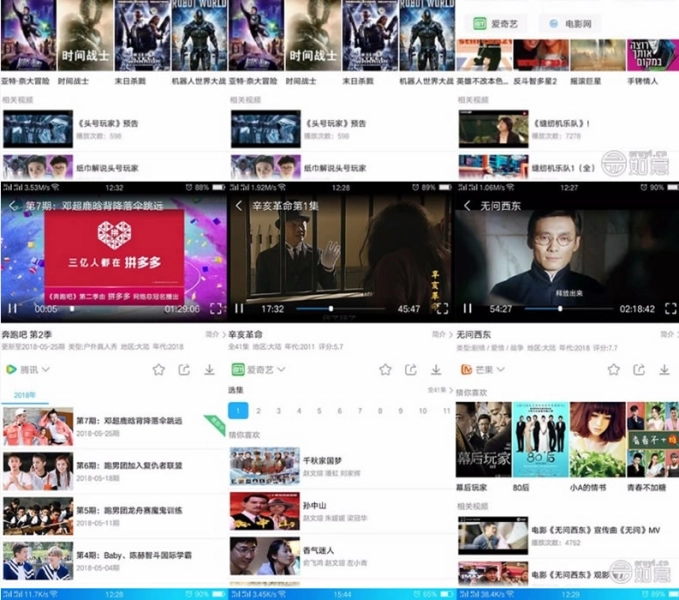Pause the 辛亥革命 video at 17:32
Screen dimensions: 679x600
pos(239,309)
